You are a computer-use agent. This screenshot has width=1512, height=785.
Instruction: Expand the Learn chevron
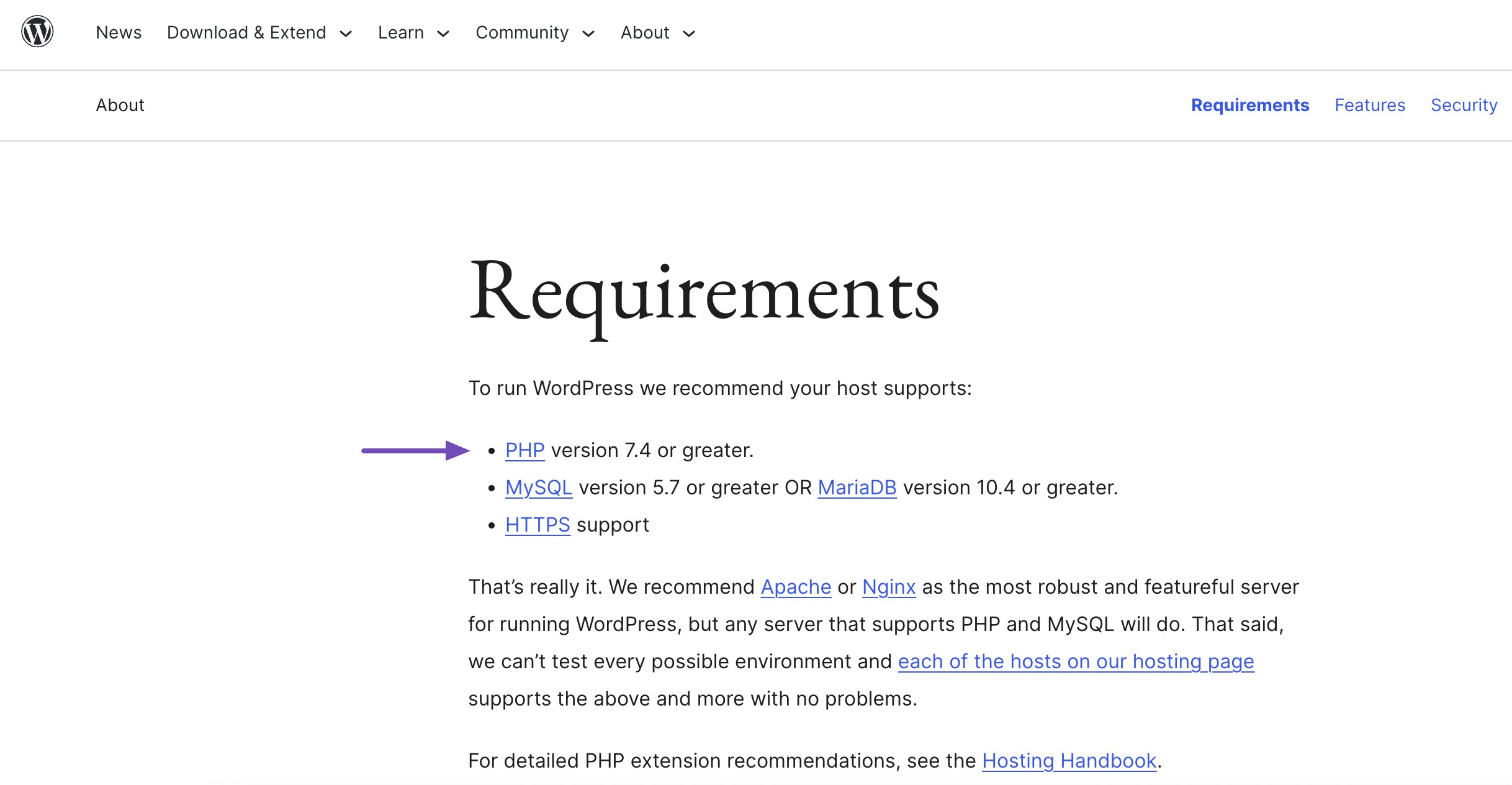[443, 34]
